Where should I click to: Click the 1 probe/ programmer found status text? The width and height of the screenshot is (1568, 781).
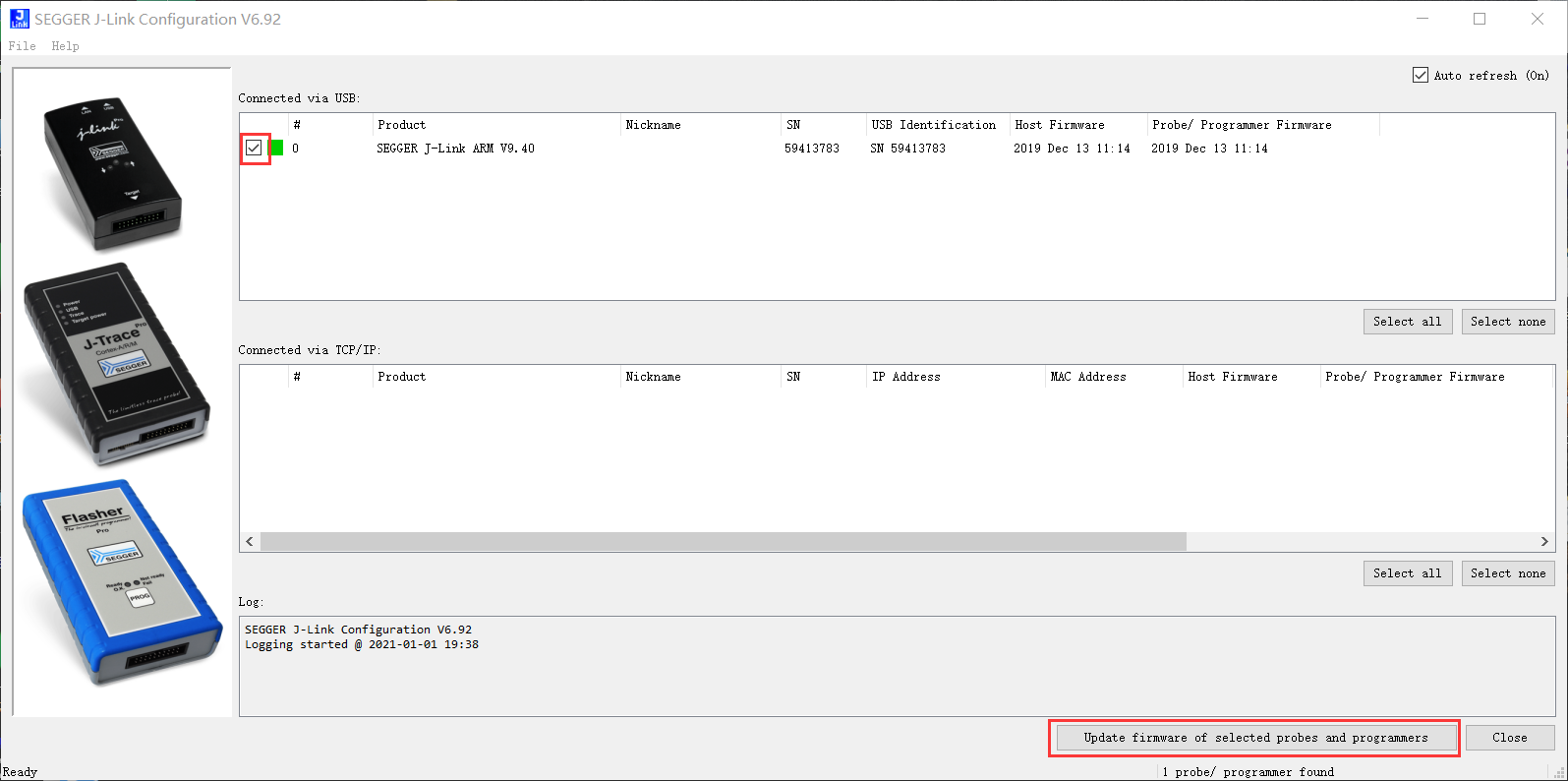1248,772
